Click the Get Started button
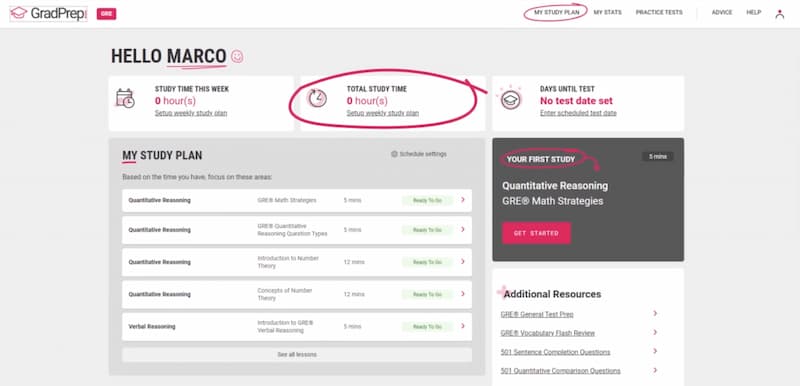The height and width of the screenshot is (386, 800). coord(536,233)
